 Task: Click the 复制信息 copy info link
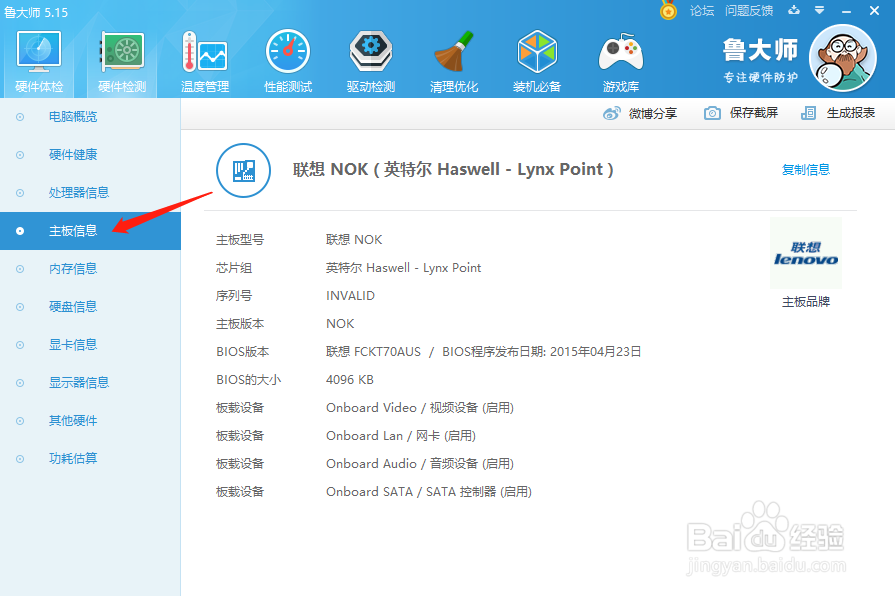[806, 170]
